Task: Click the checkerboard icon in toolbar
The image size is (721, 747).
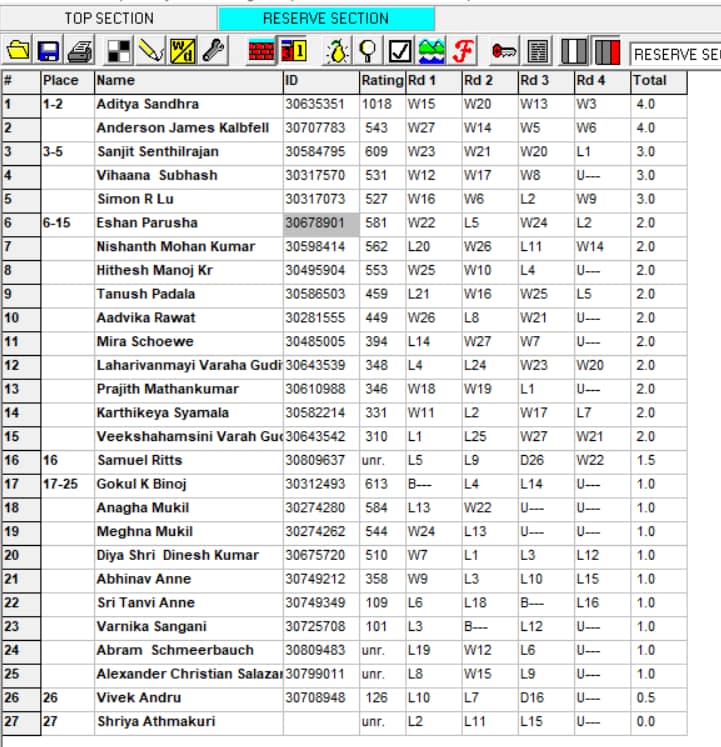Action: coord(119,50)
